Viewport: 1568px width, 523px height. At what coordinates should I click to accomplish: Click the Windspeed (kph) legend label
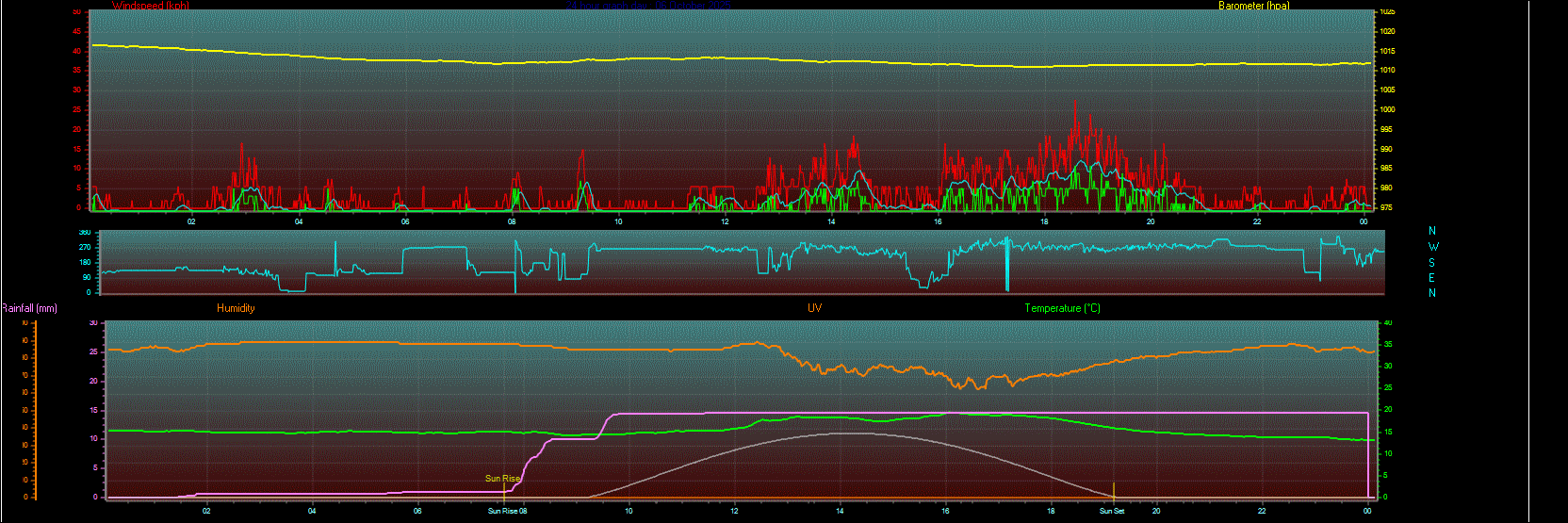150,6
